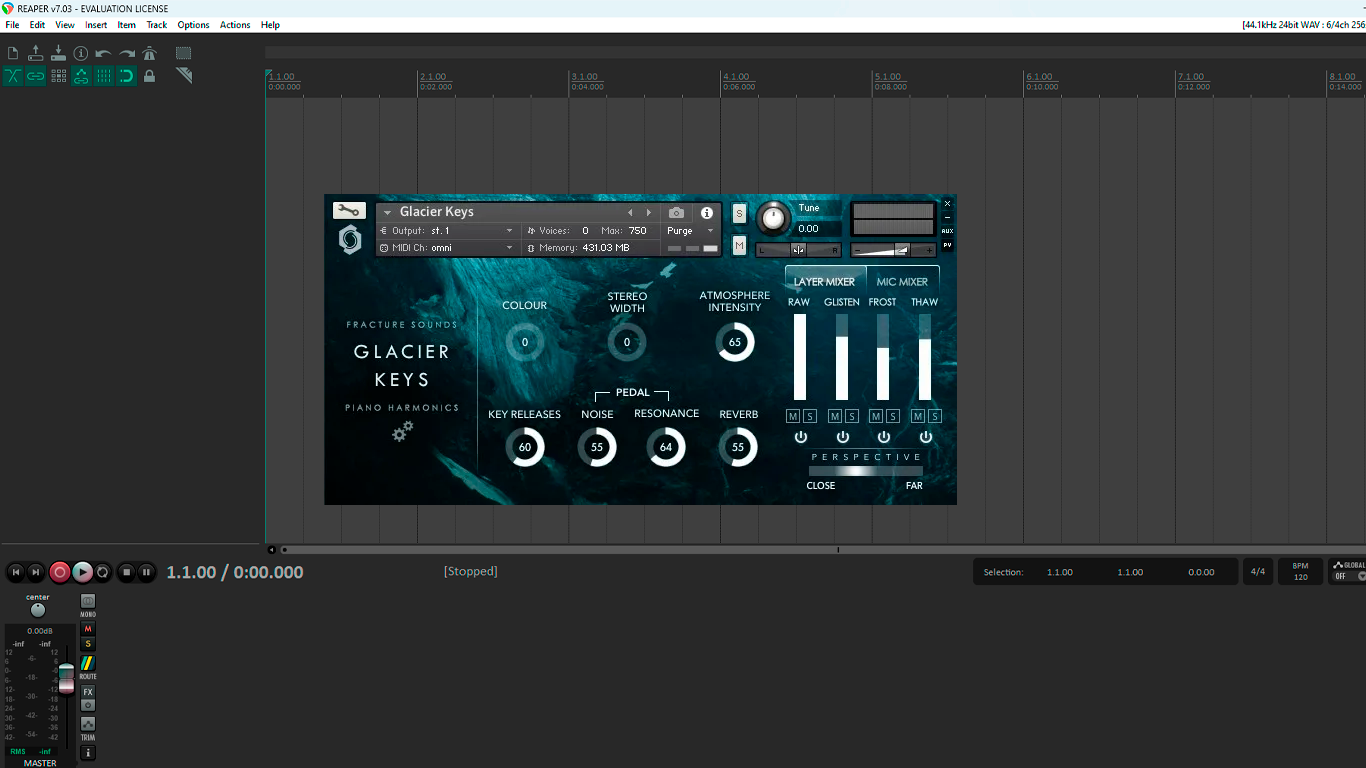Mute the RAW layer
Screen dimensions: 1366x768
pos(793,416)
